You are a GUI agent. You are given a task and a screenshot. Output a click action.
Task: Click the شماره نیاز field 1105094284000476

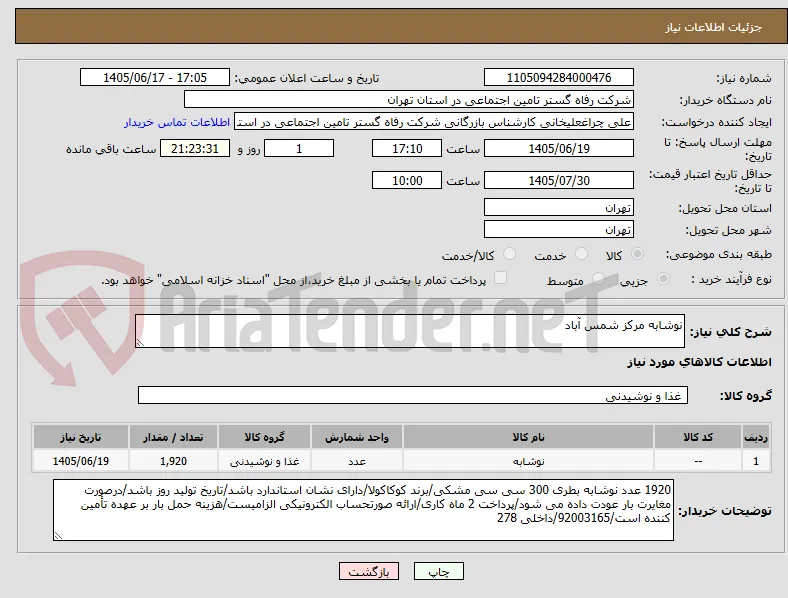(558, 77)
